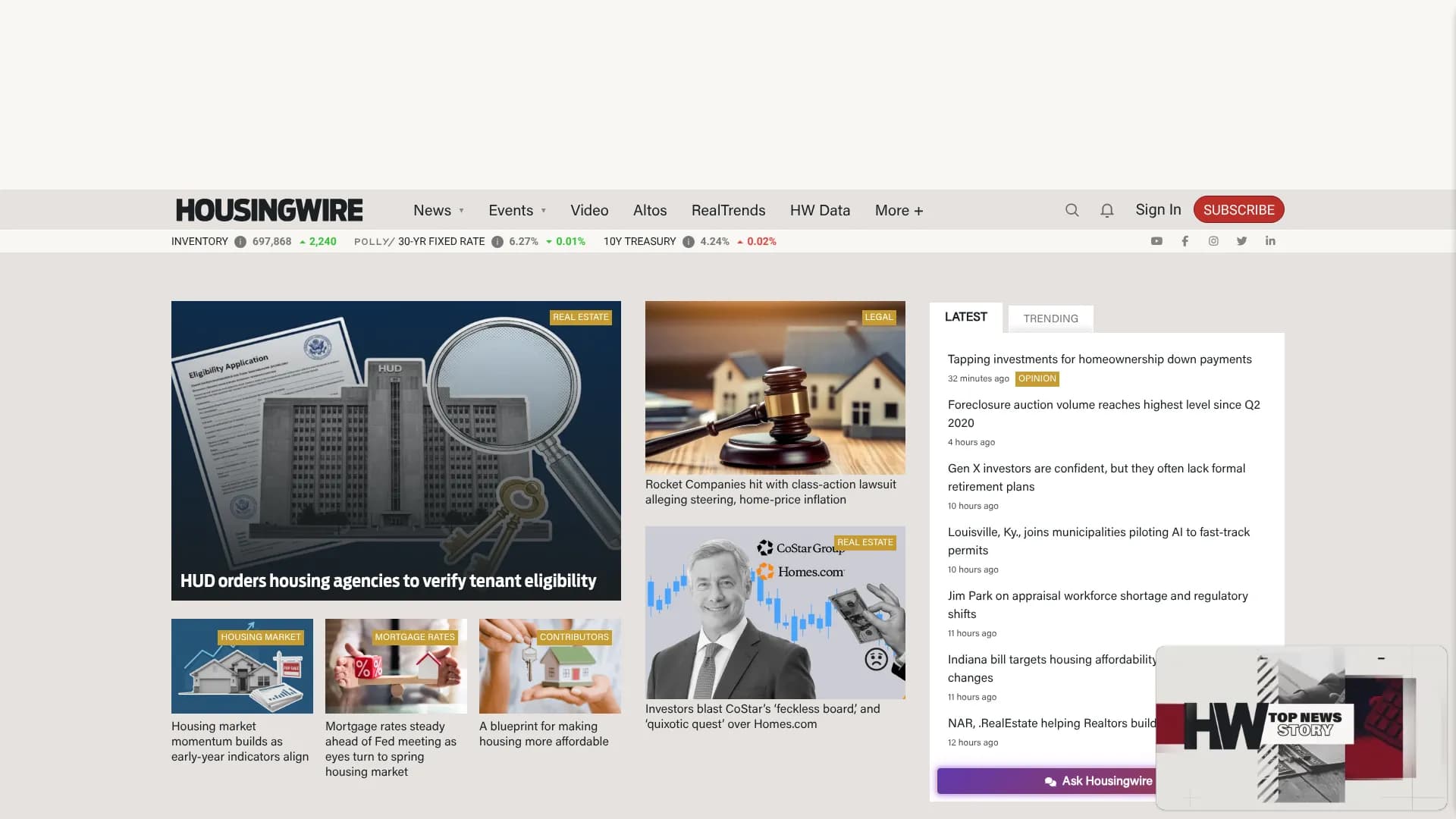Screen dimensions: 1456x819
Task: Click Real Estate tag on HUD image
Action: coord(581,317)
